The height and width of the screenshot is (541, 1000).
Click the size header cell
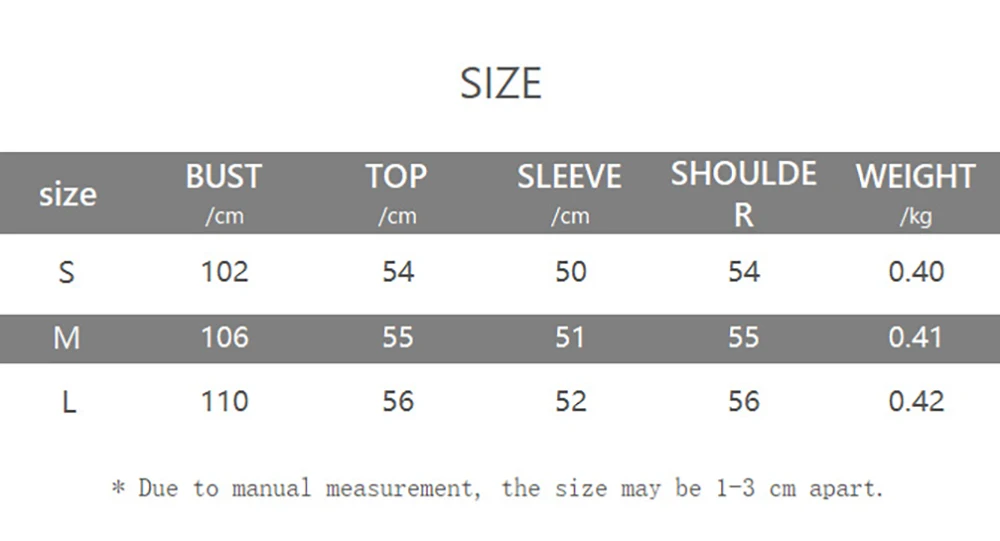tap(68, 195)
